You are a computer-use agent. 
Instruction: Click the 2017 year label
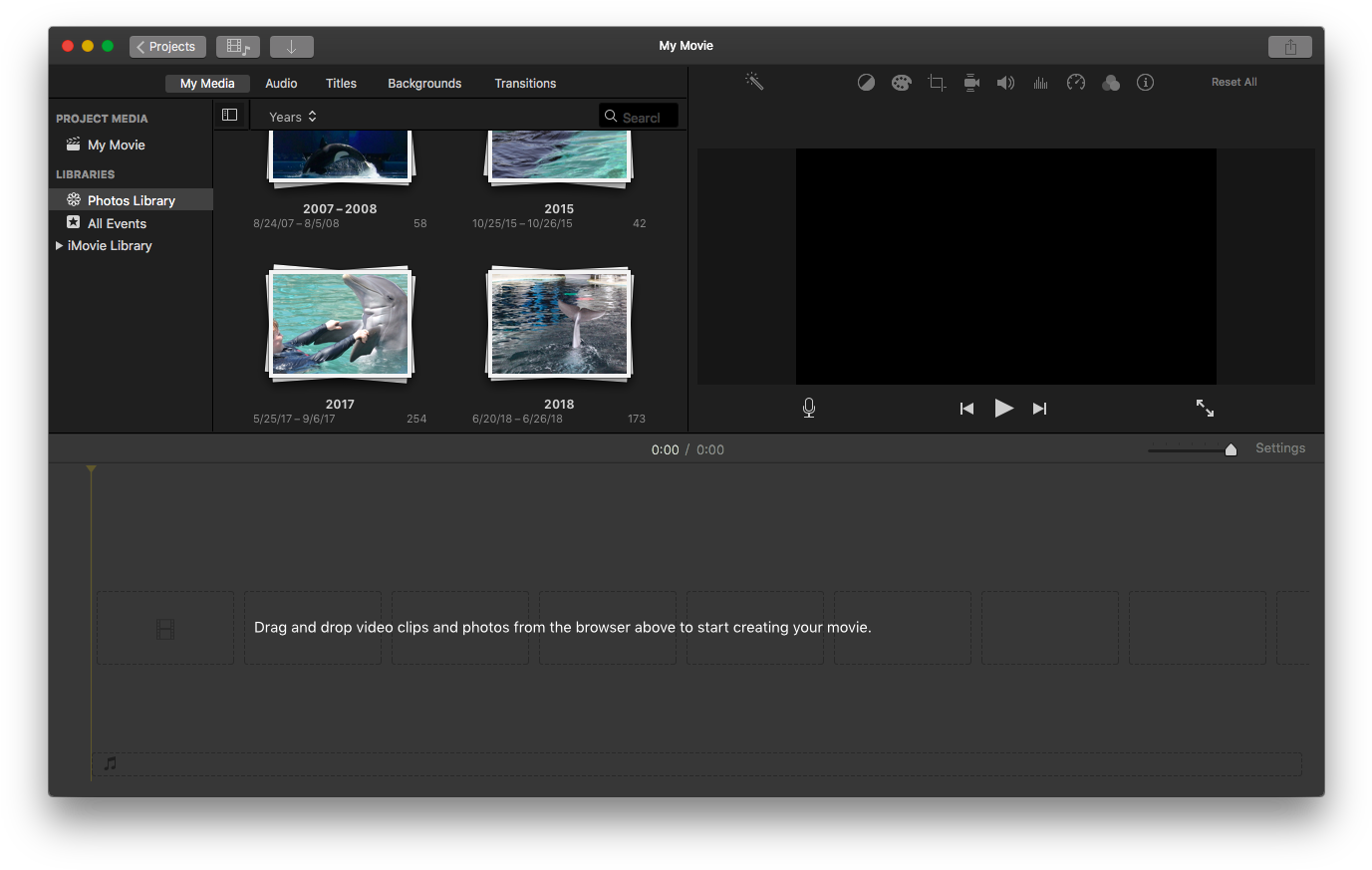(340, 404)
